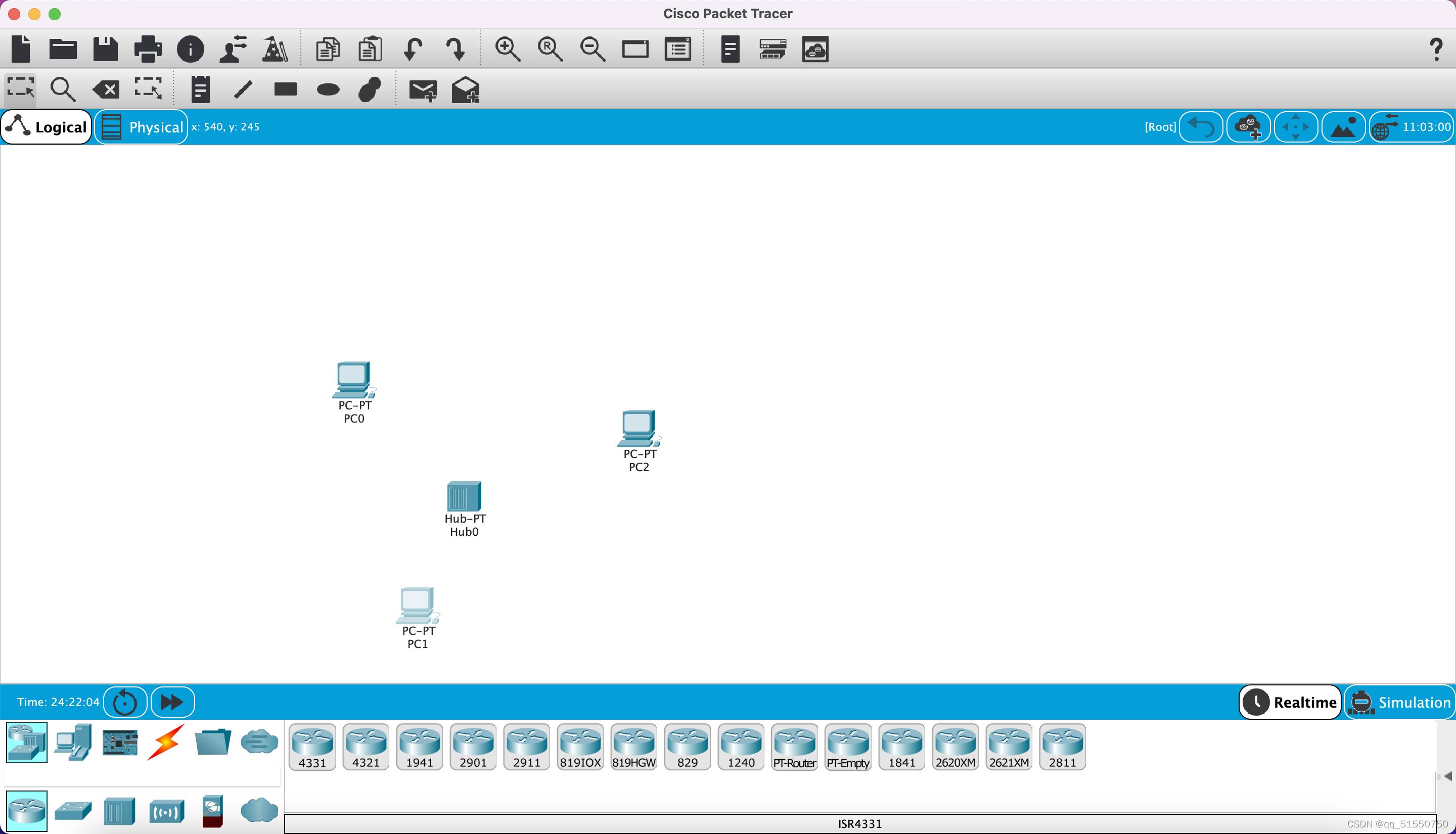1456x834 pixels.
Task: Pick the PT-Router device
Action: click(794, 747)
